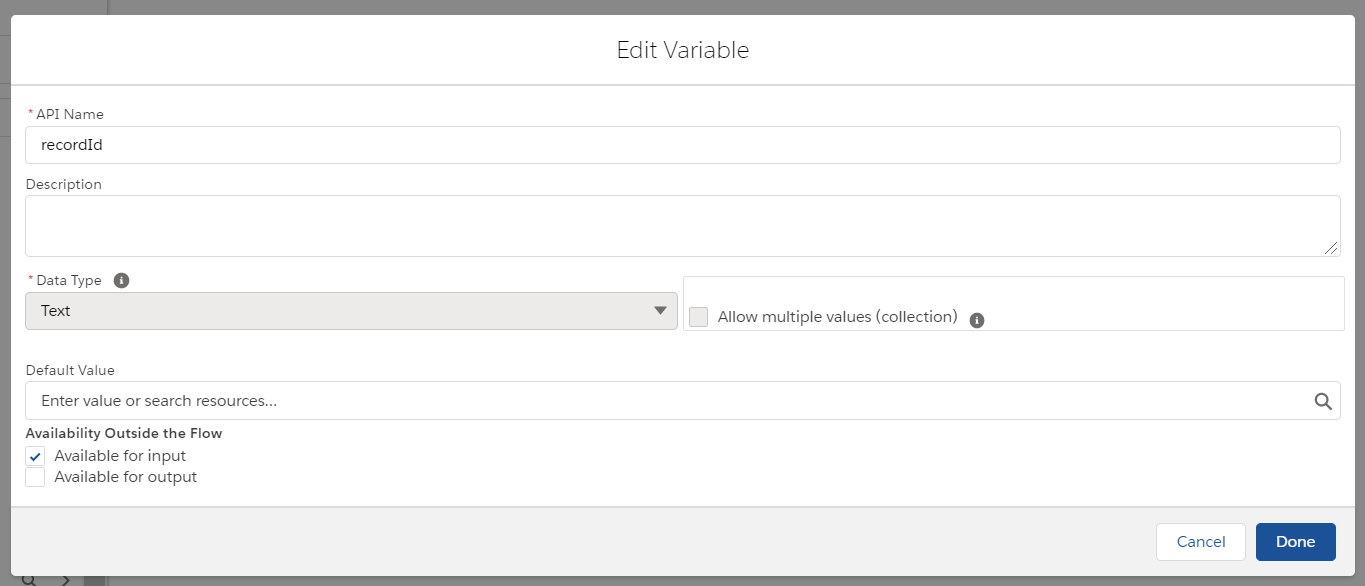Image resolution: width=1365 pixels, height=586 pixels.
Task: Click the Description resize handle corner
Action: pos(1332,248)
